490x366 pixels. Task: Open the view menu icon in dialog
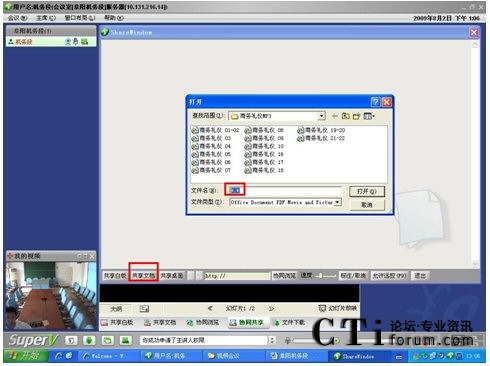coord(369,116)
